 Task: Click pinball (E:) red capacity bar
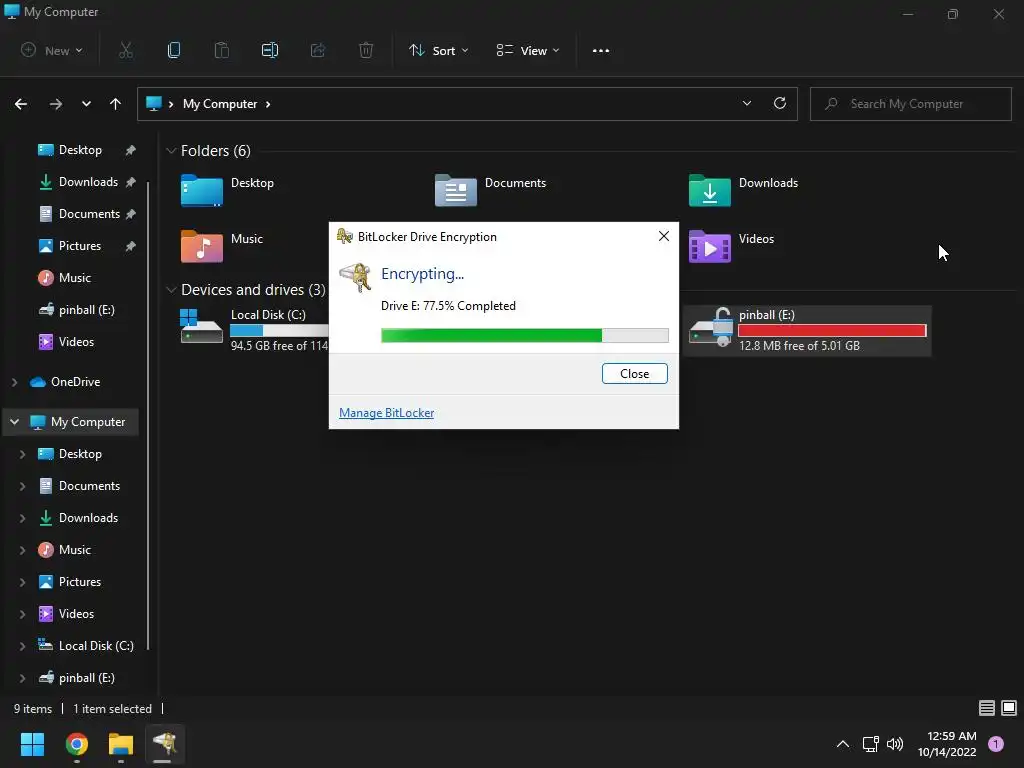[x=832, y=330]
